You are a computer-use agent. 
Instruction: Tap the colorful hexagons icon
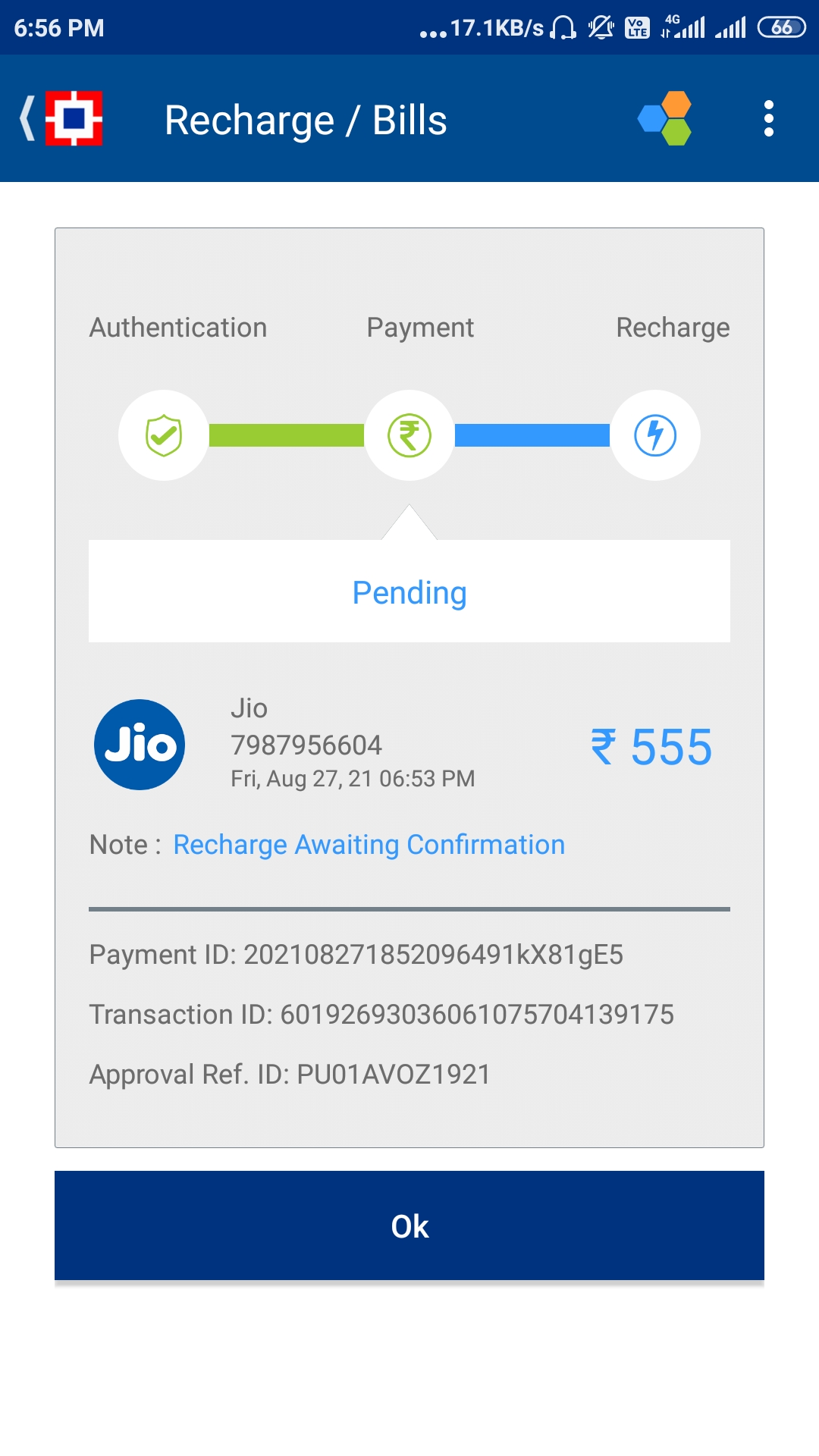pos(666,118)
